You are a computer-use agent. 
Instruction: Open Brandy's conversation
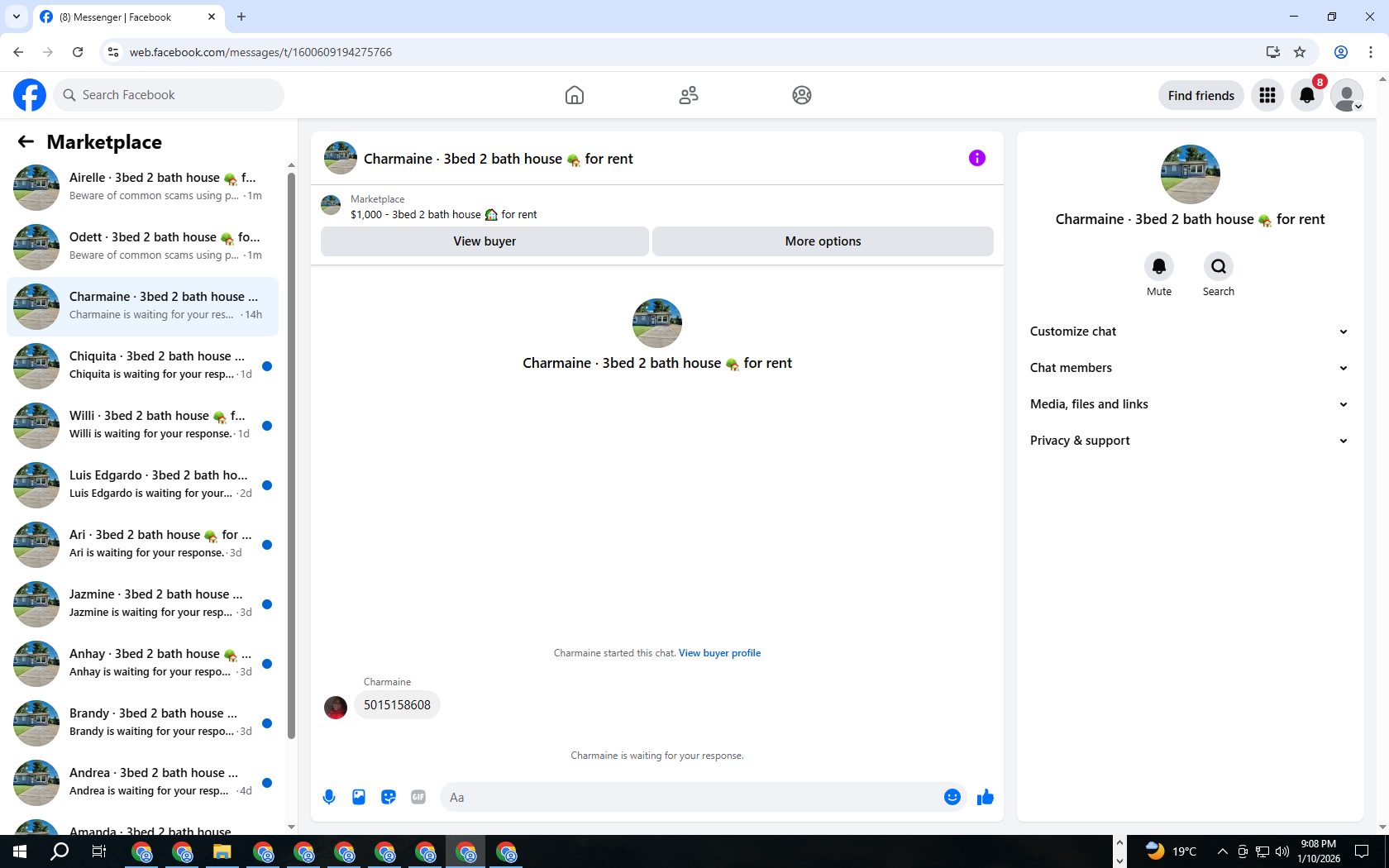[142, 723]
